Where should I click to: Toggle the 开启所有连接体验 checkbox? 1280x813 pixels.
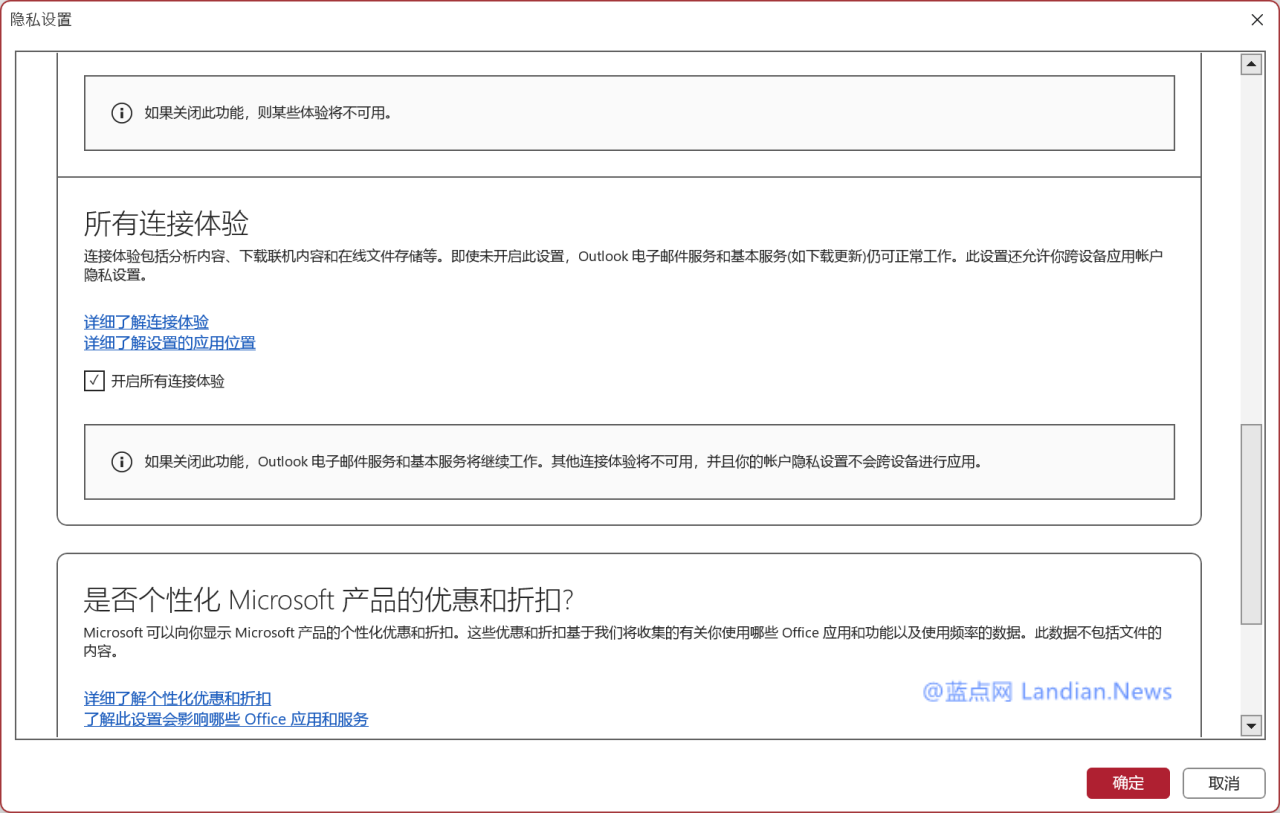click(94, 380)
